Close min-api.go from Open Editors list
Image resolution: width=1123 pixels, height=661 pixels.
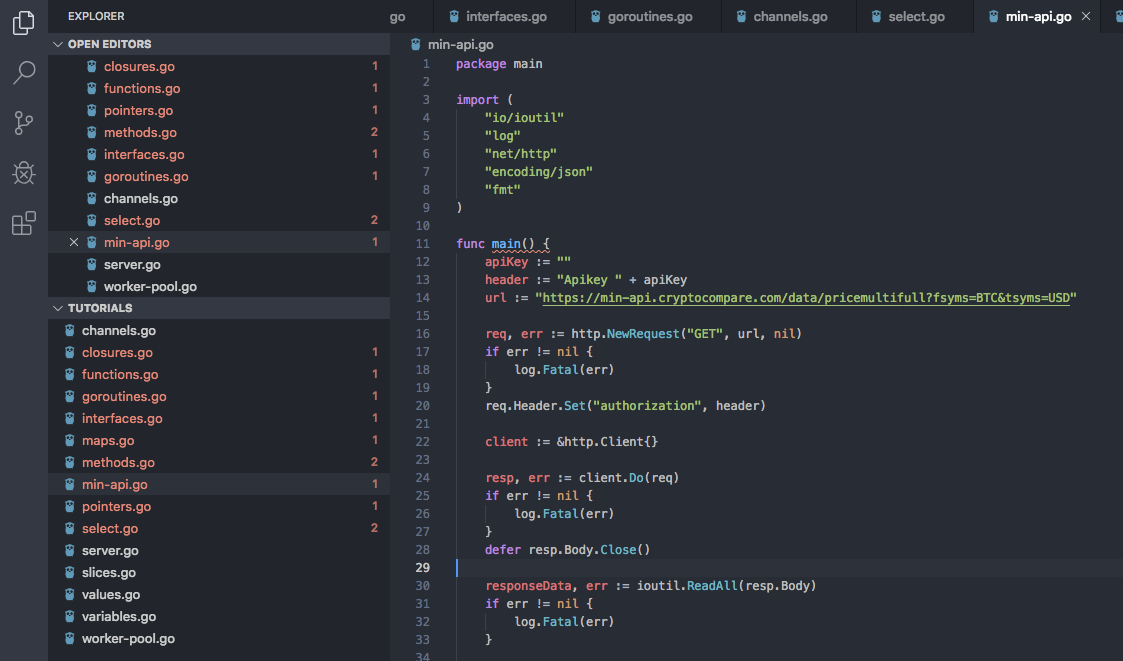[x=74, y=242]
